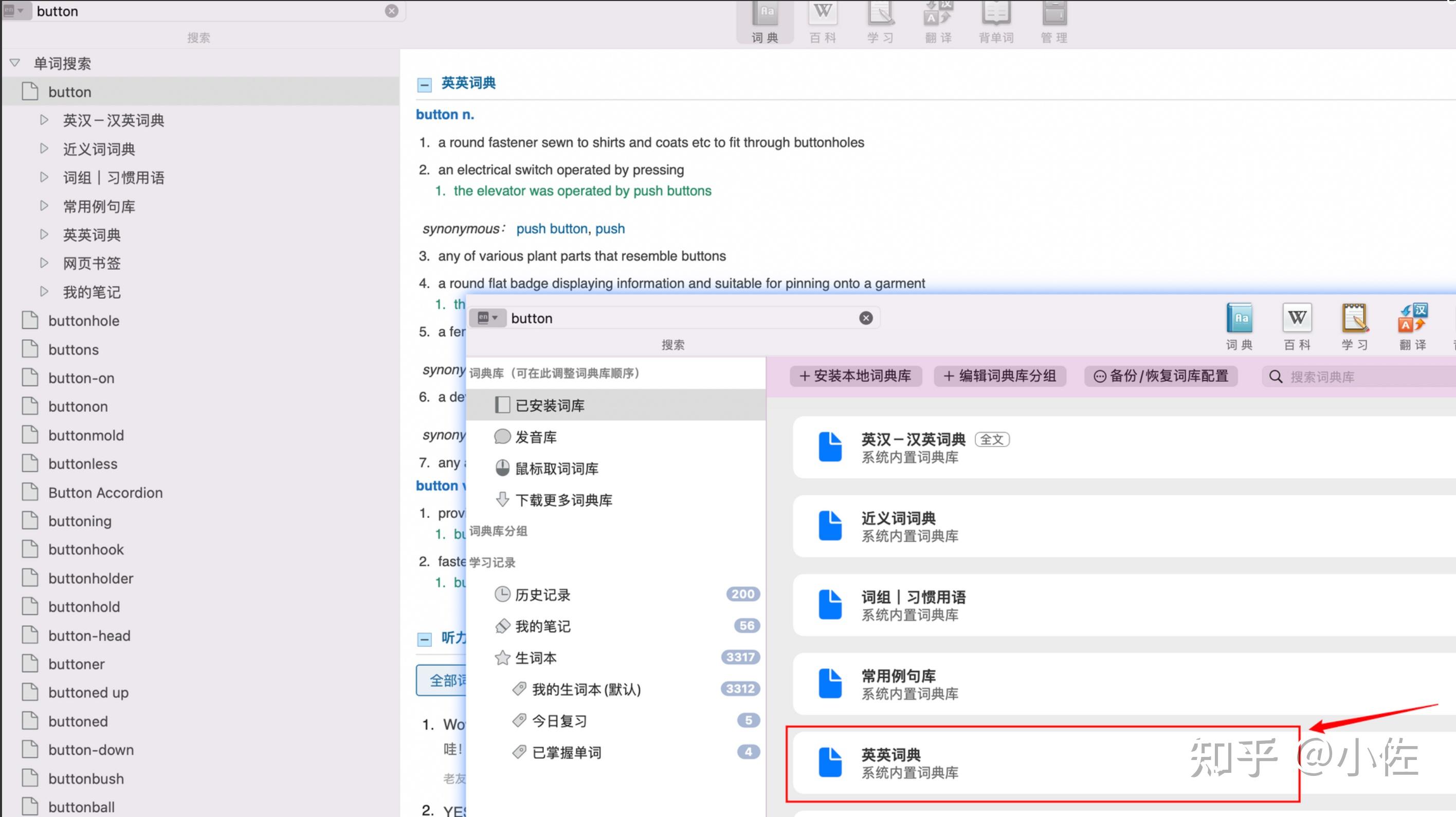
Task: Open 词典 tab in back window toolbar
Action: pos(765,23)
